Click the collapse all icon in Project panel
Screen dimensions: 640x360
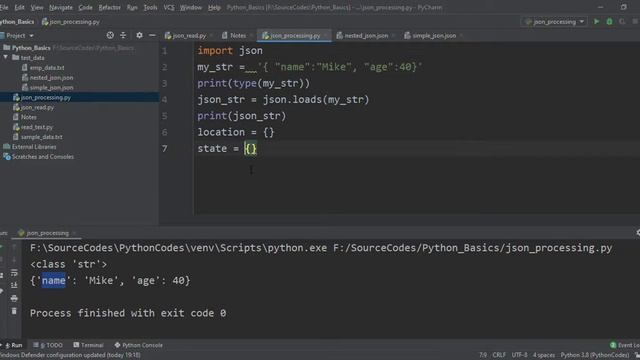(123, 36)
